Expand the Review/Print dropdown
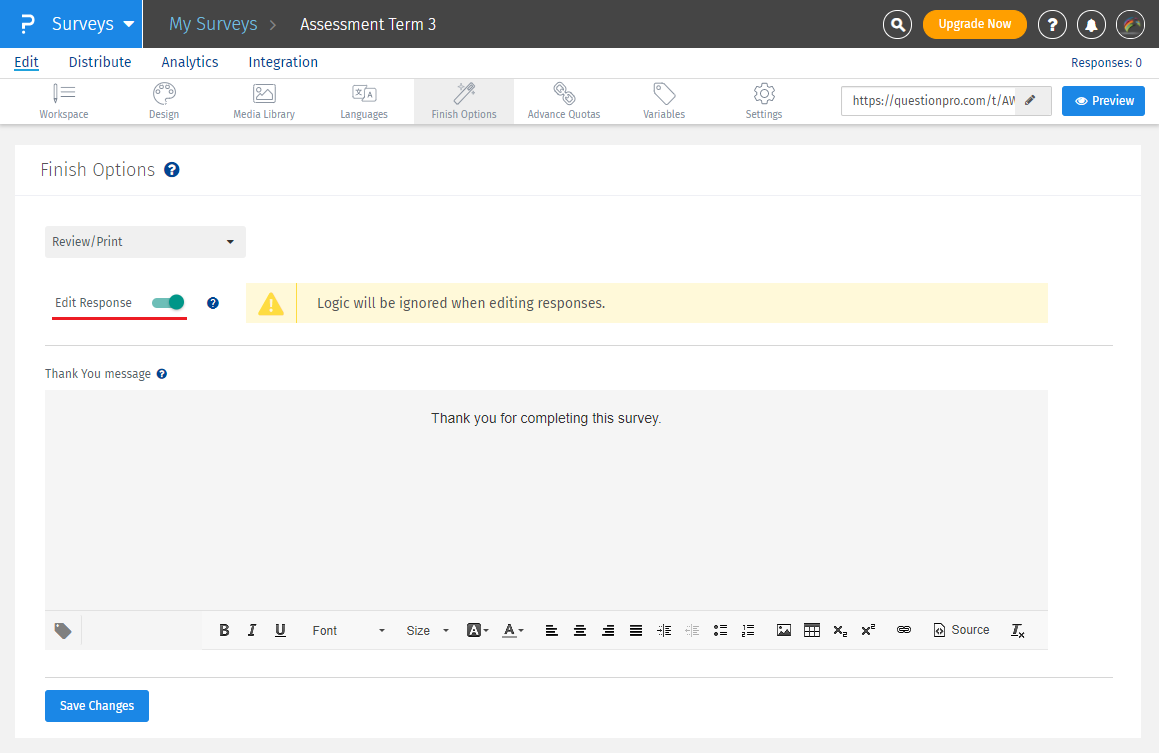The width and height of the screenshot is (1159, 753). coord(145,242)
